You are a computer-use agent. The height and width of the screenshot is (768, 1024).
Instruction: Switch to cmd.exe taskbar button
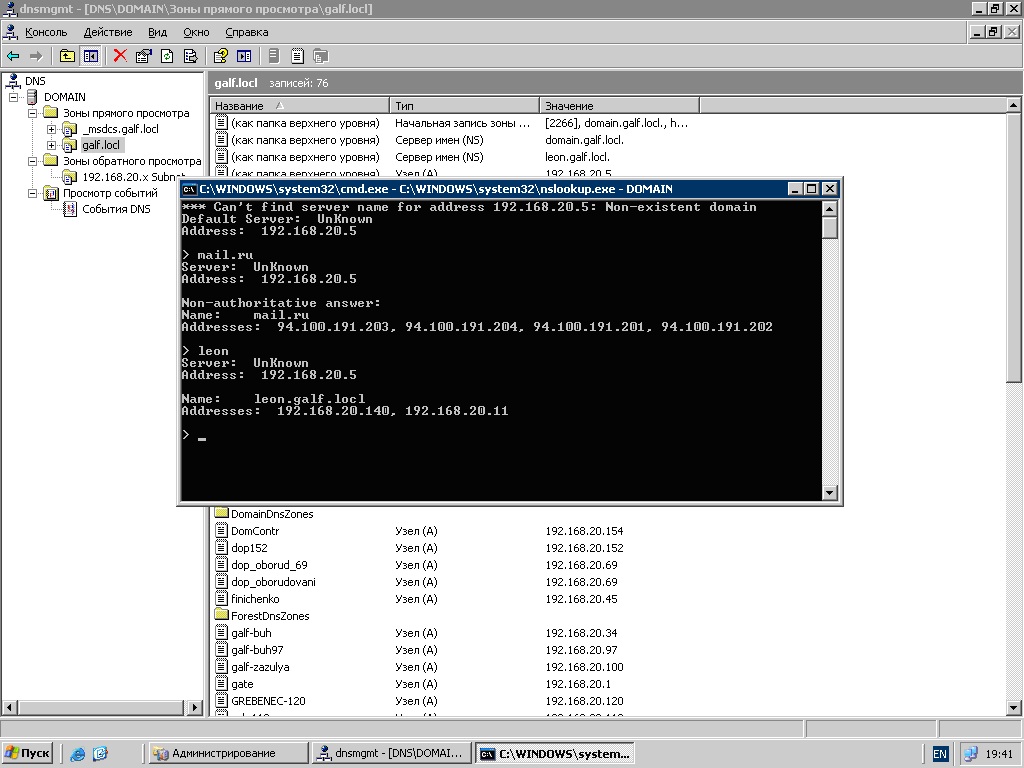click(554, 754)
